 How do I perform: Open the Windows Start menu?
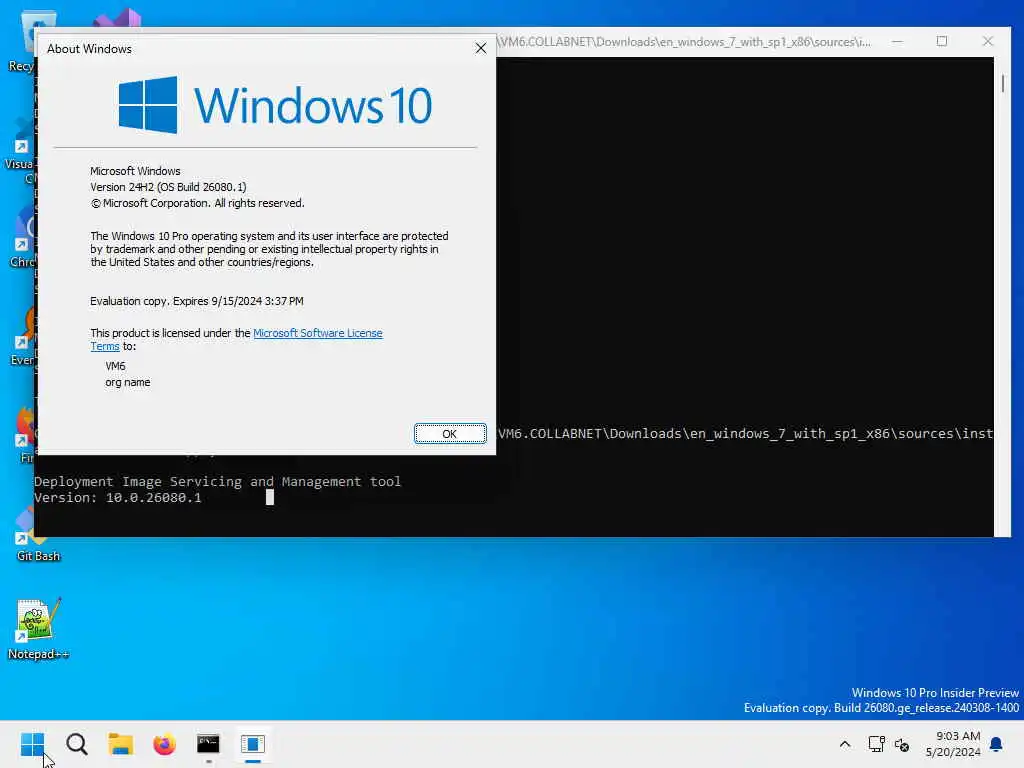tap(32, 744)
